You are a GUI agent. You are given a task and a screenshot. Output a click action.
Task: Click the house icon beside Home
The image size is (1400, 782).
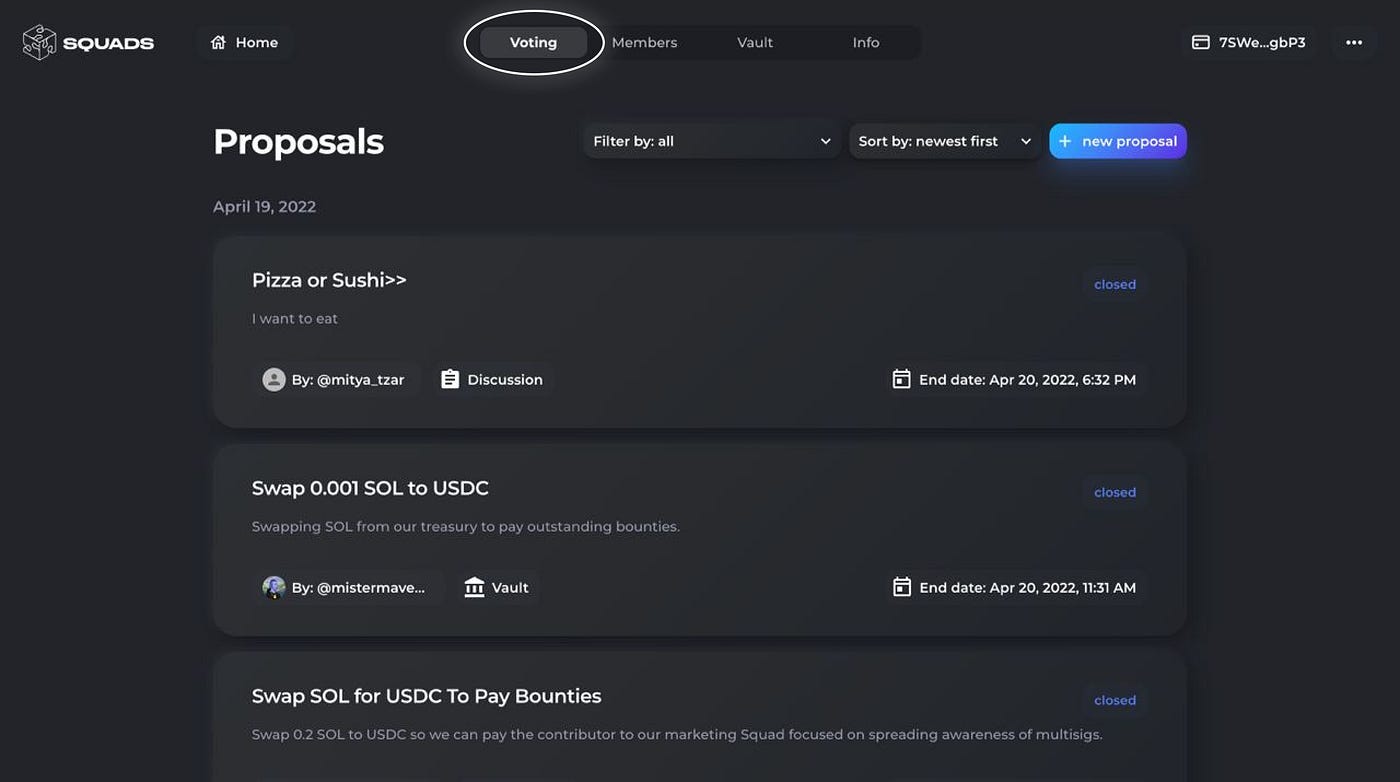pyautogui.click(x=218, y=42)
